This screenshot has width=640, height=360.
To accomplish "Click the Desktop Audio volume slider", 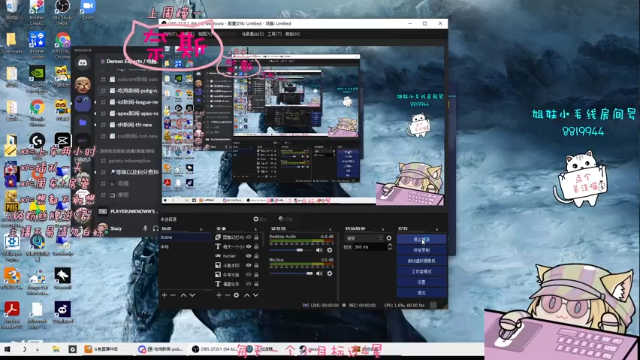I will pyautogui.click(x=291, y=250).
